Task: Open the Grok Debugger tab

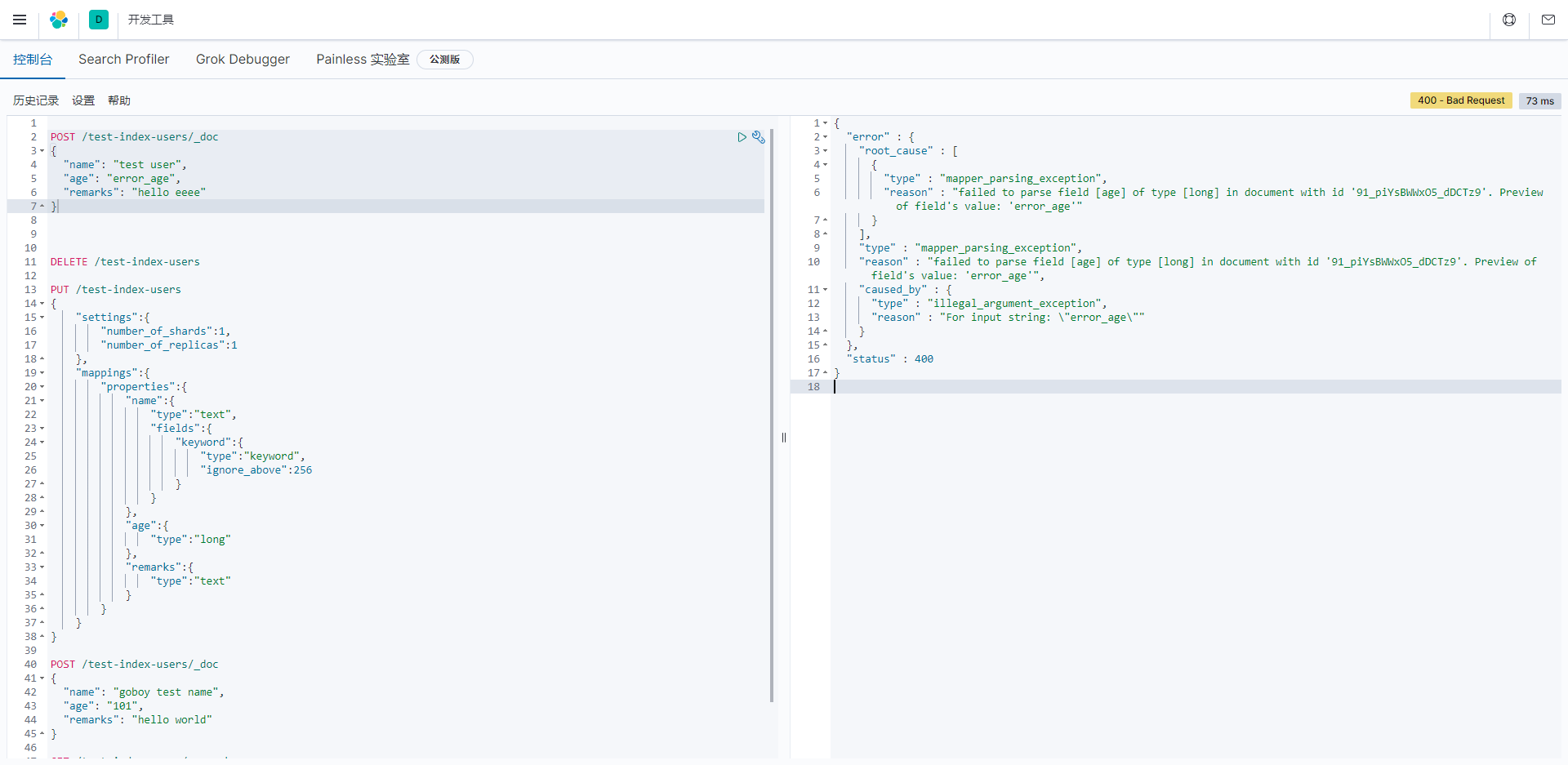Action: pyautogui.click(x=243, y=60)
